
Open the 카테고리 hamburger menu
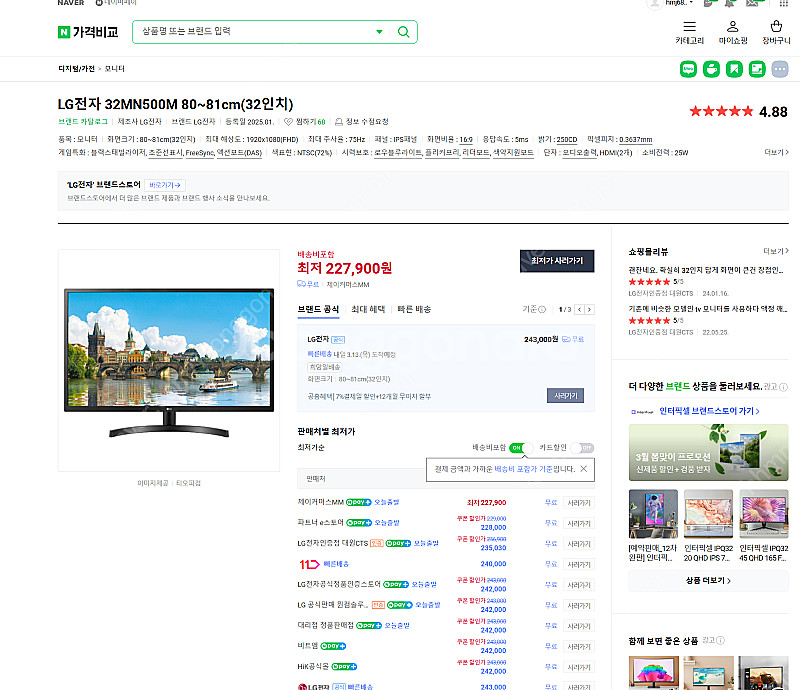[689, 32]
